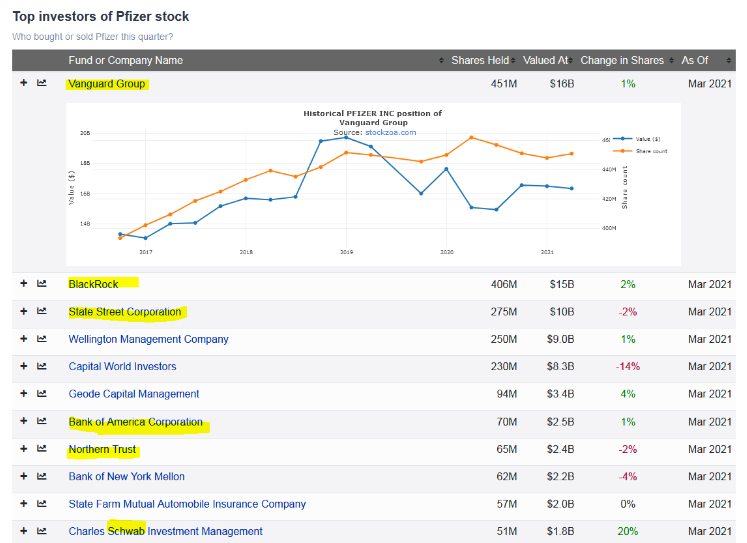Select the 62M shares for Bank of New York Mellon

(x=506, y=476)
